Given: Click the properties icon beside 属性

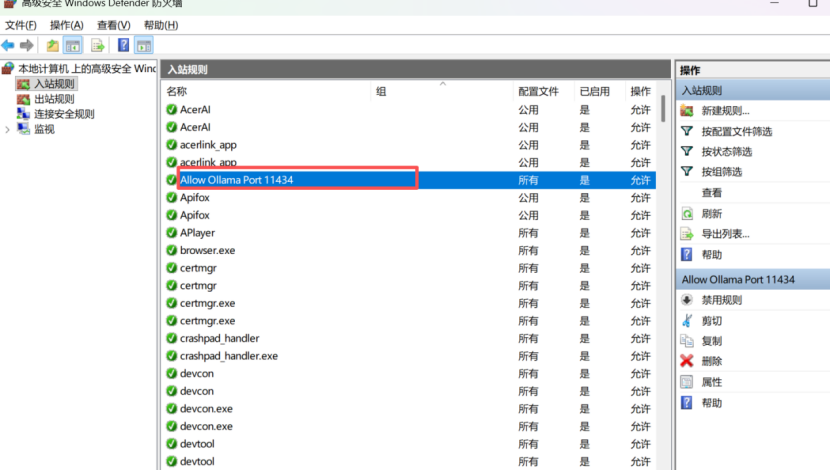Looking at the screenshot, I should pos(687,382).
